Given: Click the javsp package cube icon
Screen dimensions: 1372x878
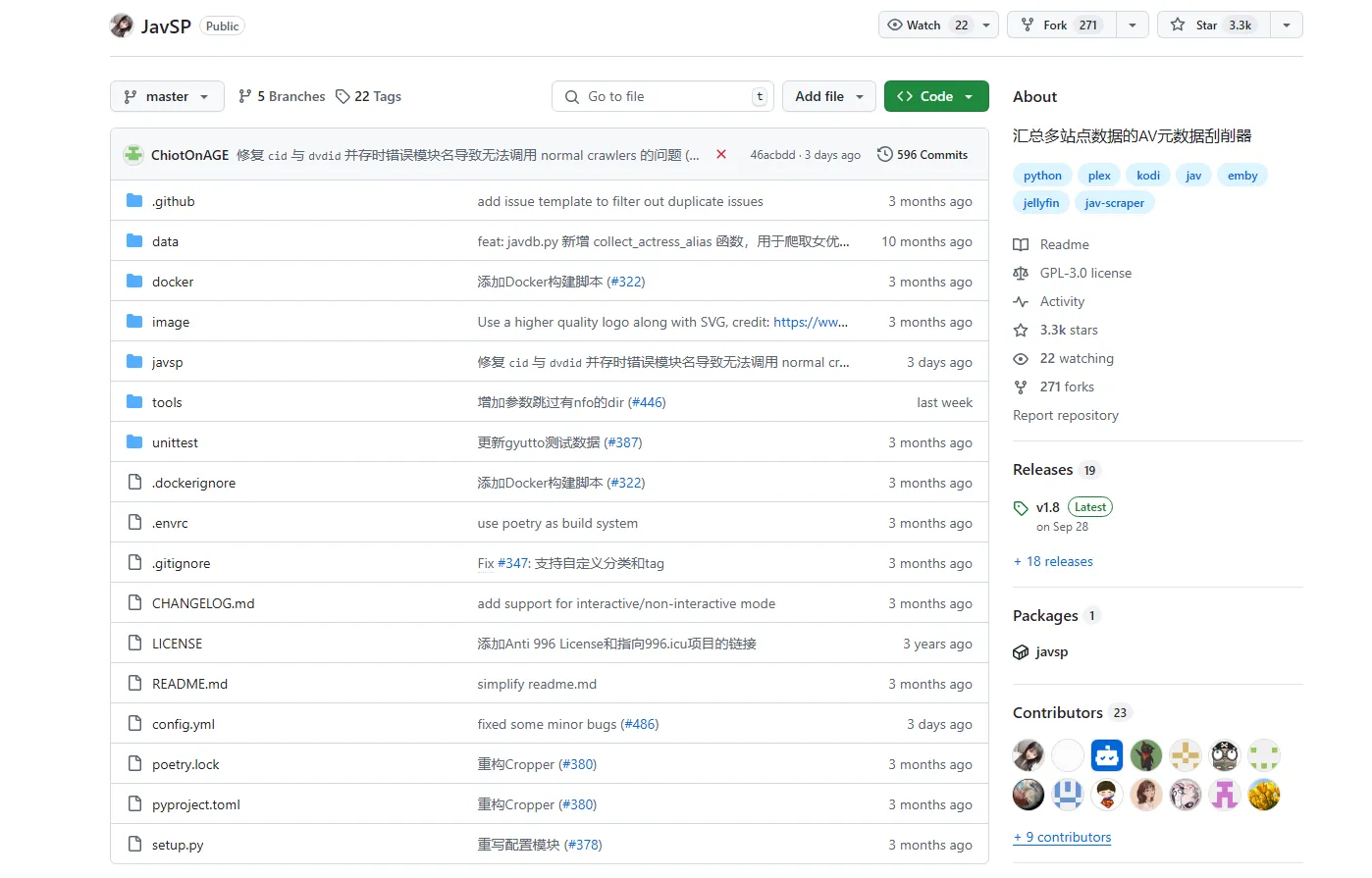Looking at the screenshot, I should coord(1021,652).
